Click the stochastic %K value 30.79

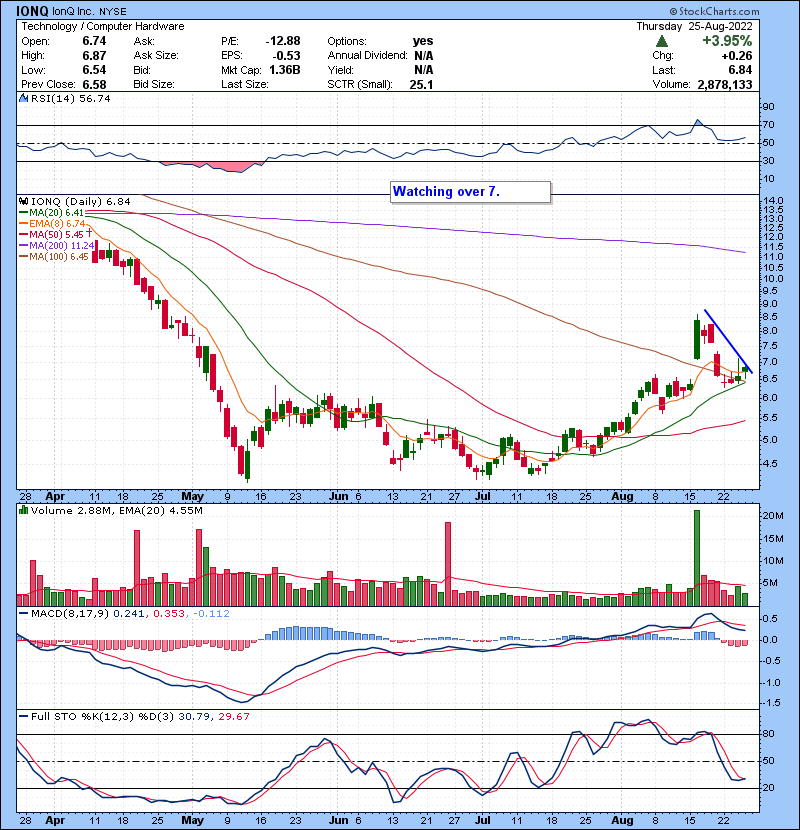[194, 717]
